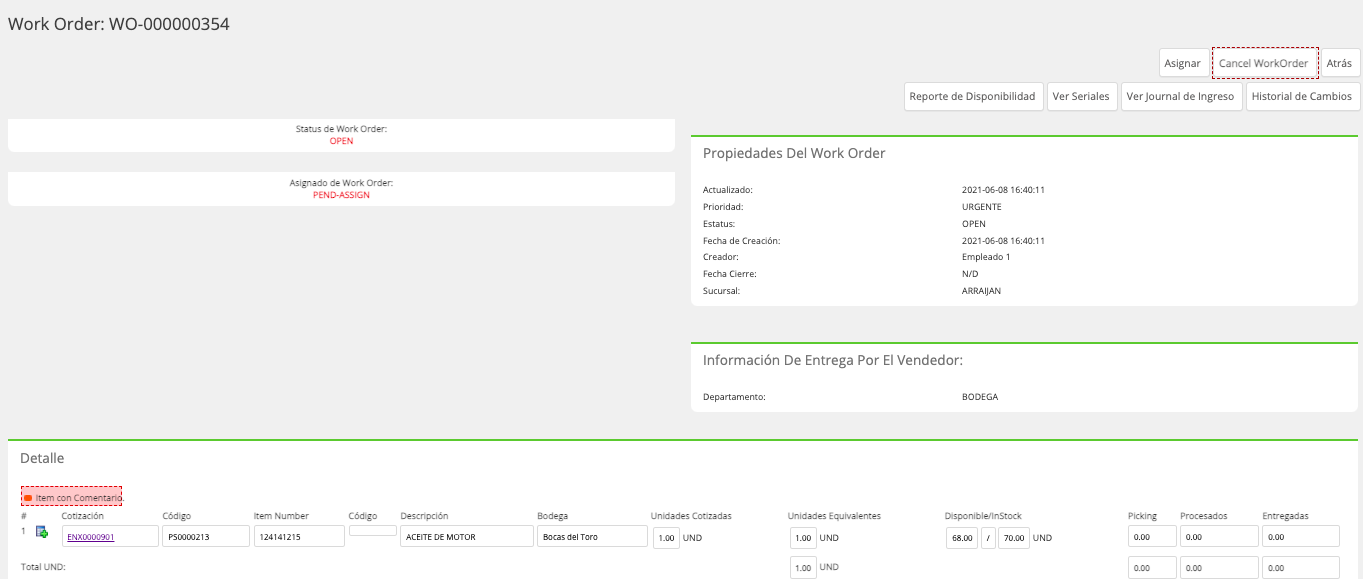
Task: Click the BODEGA department value
Action: point(980,397)
